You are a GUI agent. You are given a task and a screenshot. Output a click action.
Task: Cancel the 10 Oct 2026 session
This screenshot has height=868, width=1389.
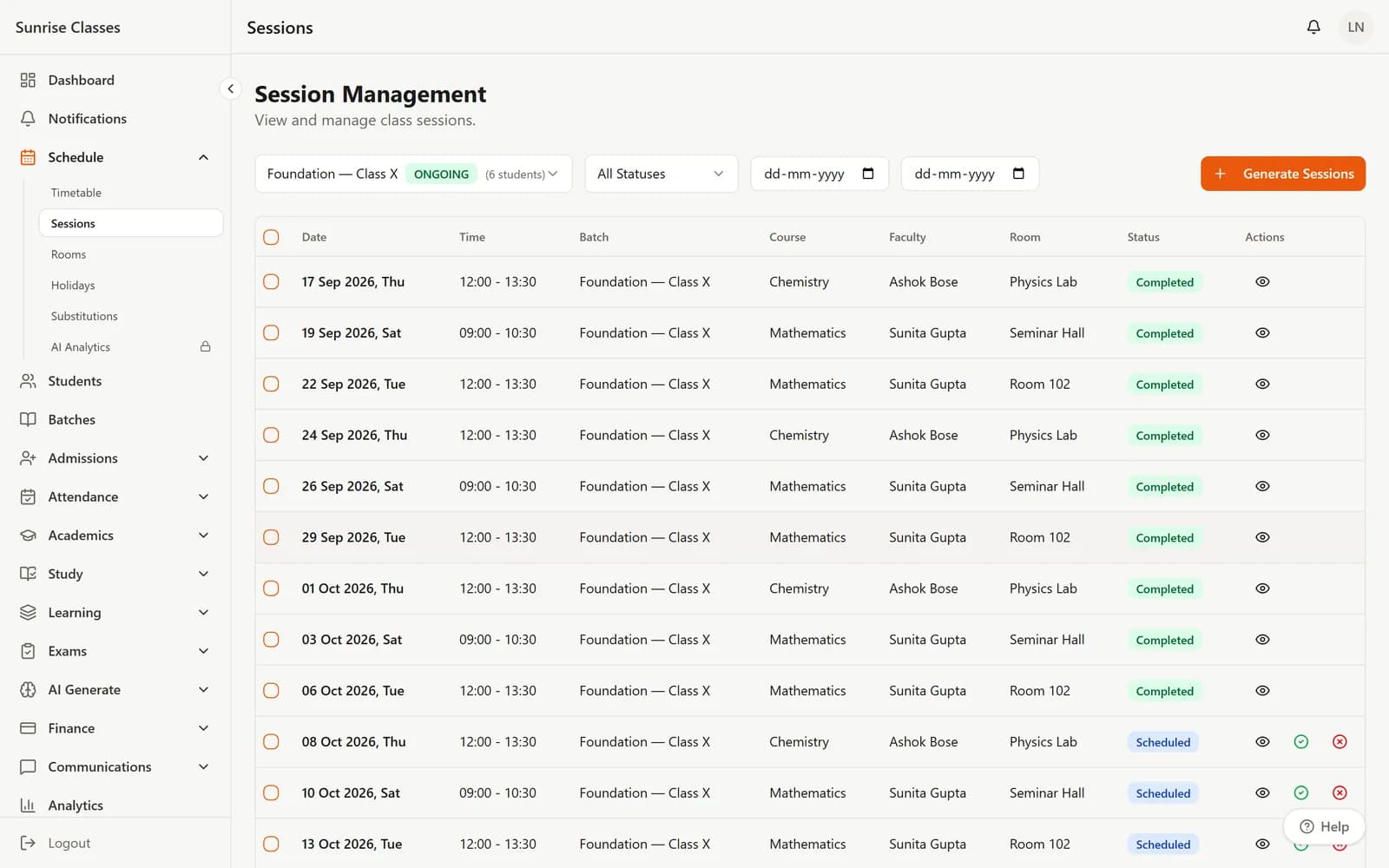point(1340,793)
